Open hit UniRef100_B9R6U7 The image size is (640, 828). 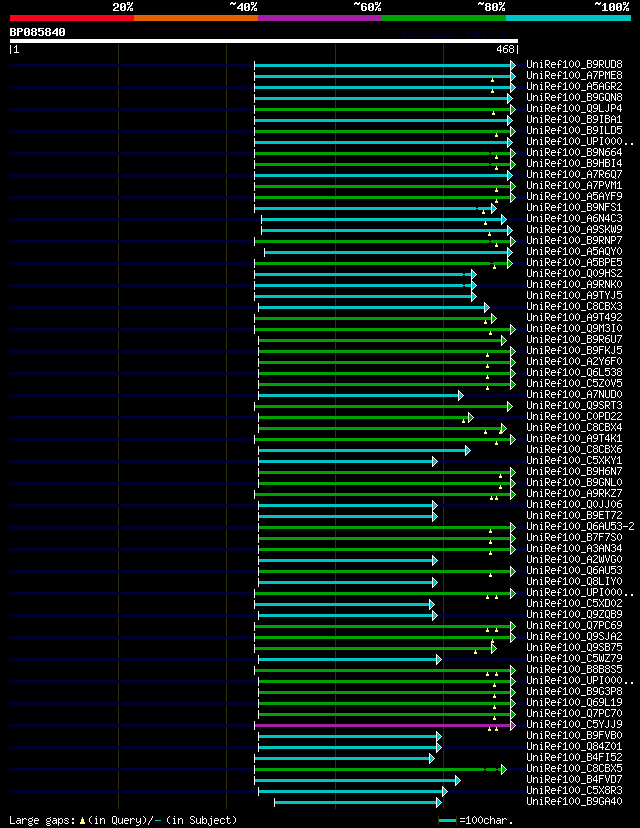coord(574,340)
